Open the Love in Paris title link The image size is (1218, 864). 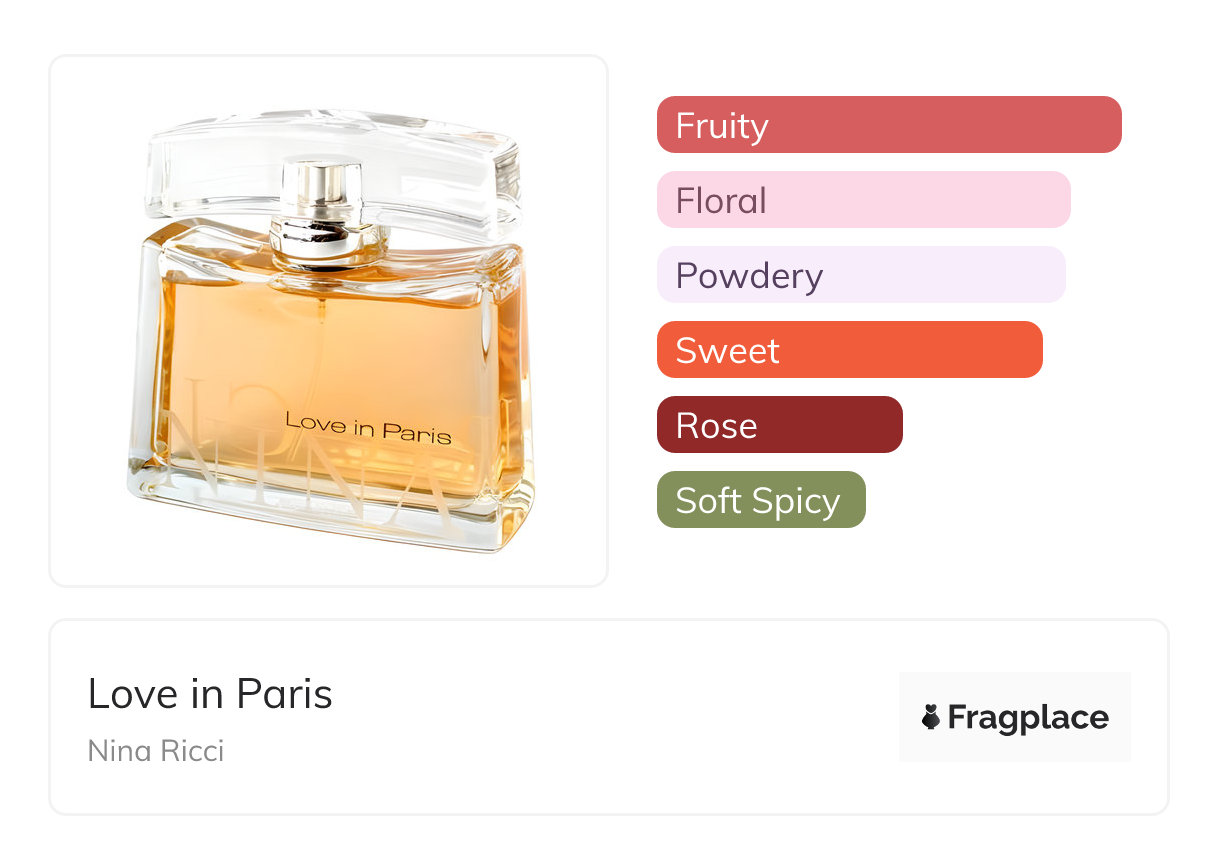210,694
